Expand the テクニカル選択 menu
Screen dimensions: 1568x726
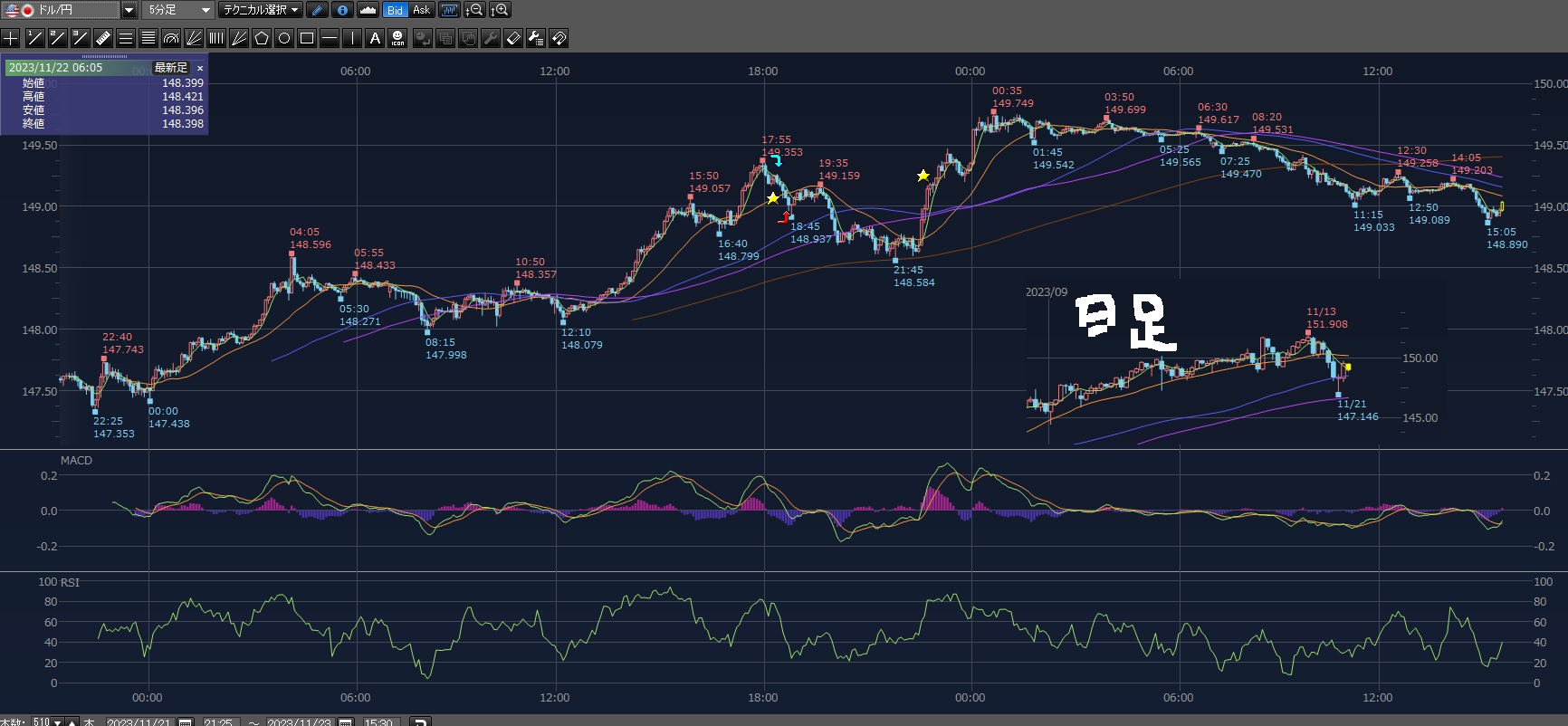click(x=262, y=10)
